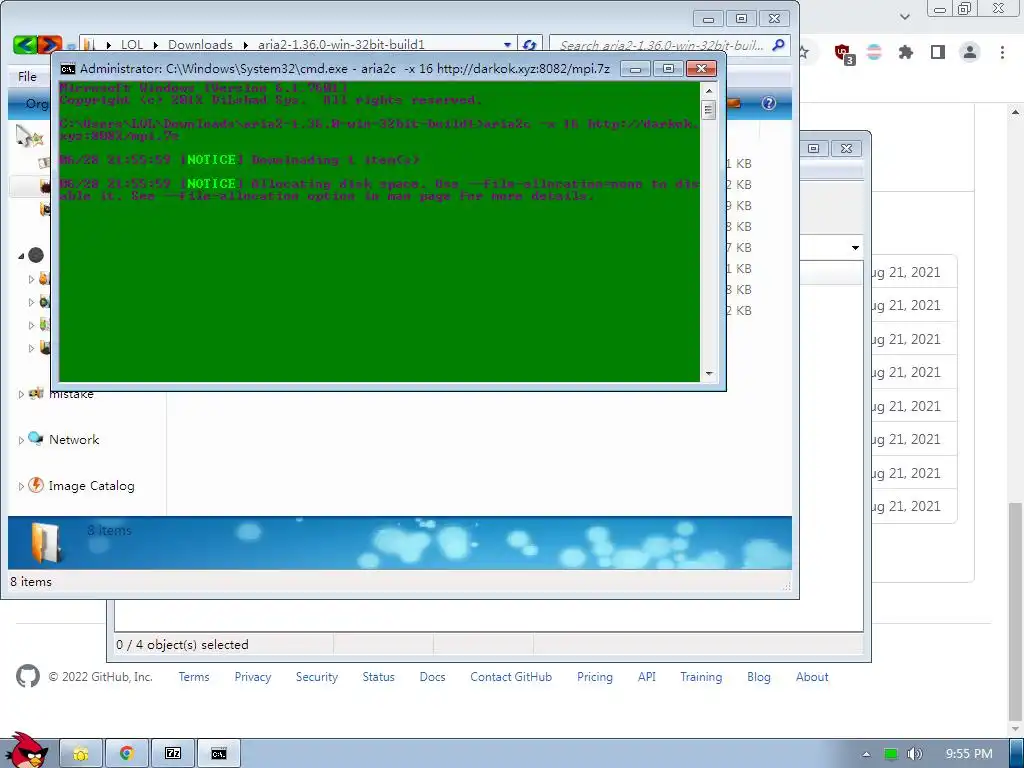Click the Image Catalog lightning icon

click(x=37, y=485)
